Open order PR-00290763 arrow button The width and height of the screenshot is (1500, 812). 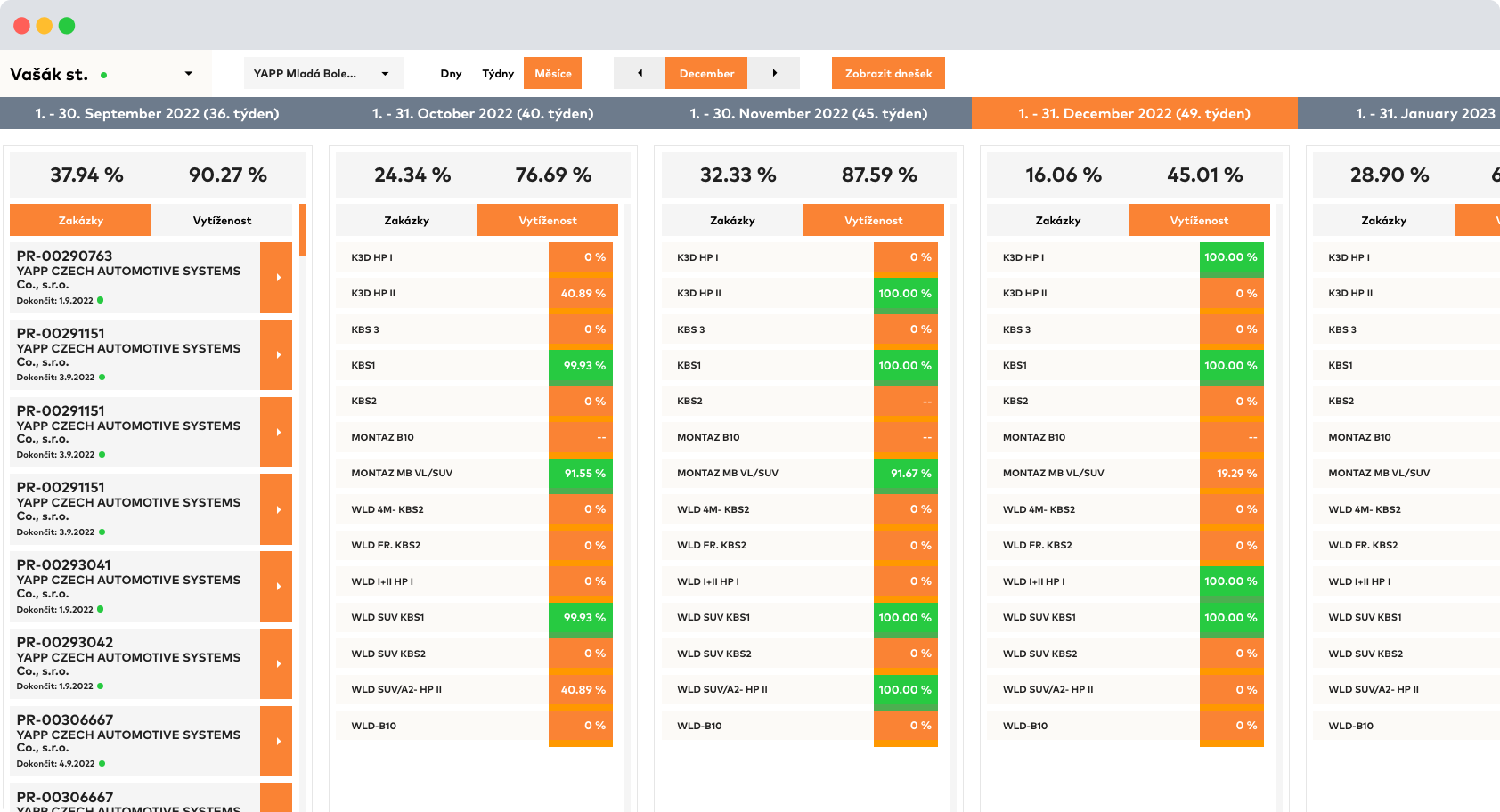click(x=277, y=278)
